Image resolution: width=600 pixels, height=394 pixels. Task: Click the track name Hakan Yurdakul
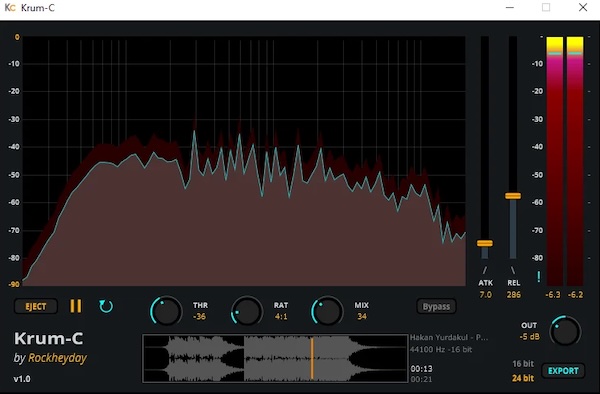coord(449,337)
